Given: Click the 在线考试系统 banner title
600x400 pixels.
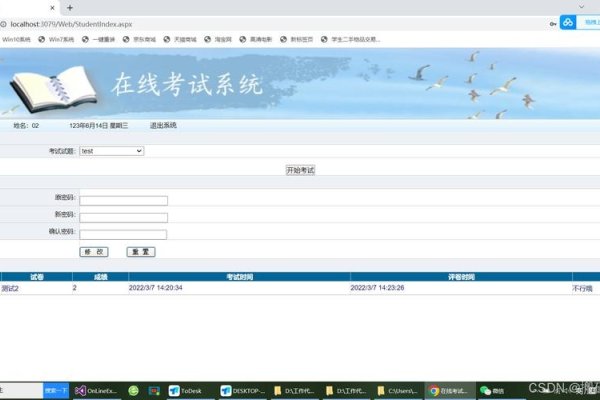Looking at the screenshot, I should pyautogui.click(x=188, y=85).
